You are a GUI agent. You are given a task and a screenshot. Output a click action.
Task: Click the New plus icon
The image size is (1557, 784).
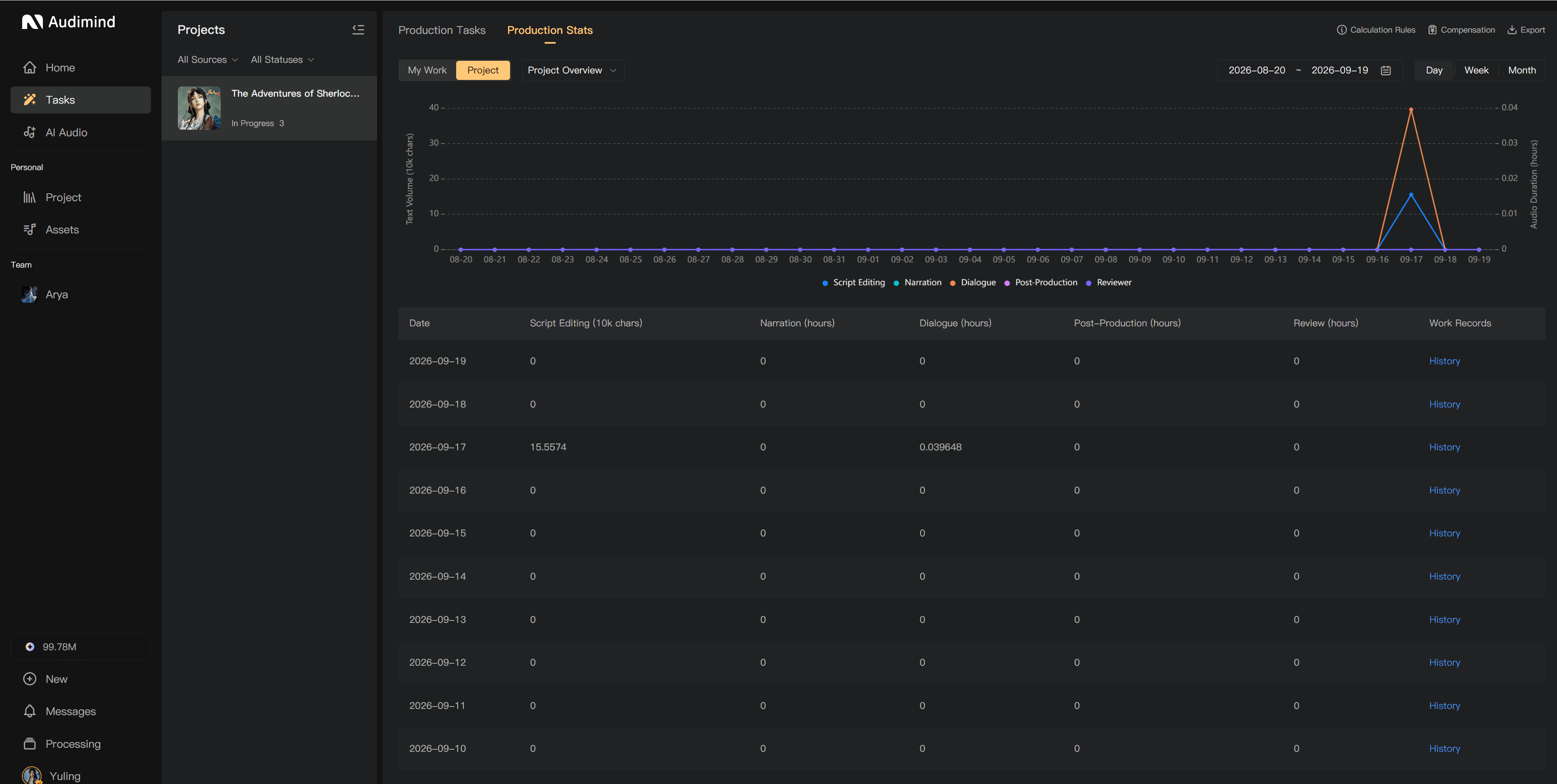tap(30, 679)
